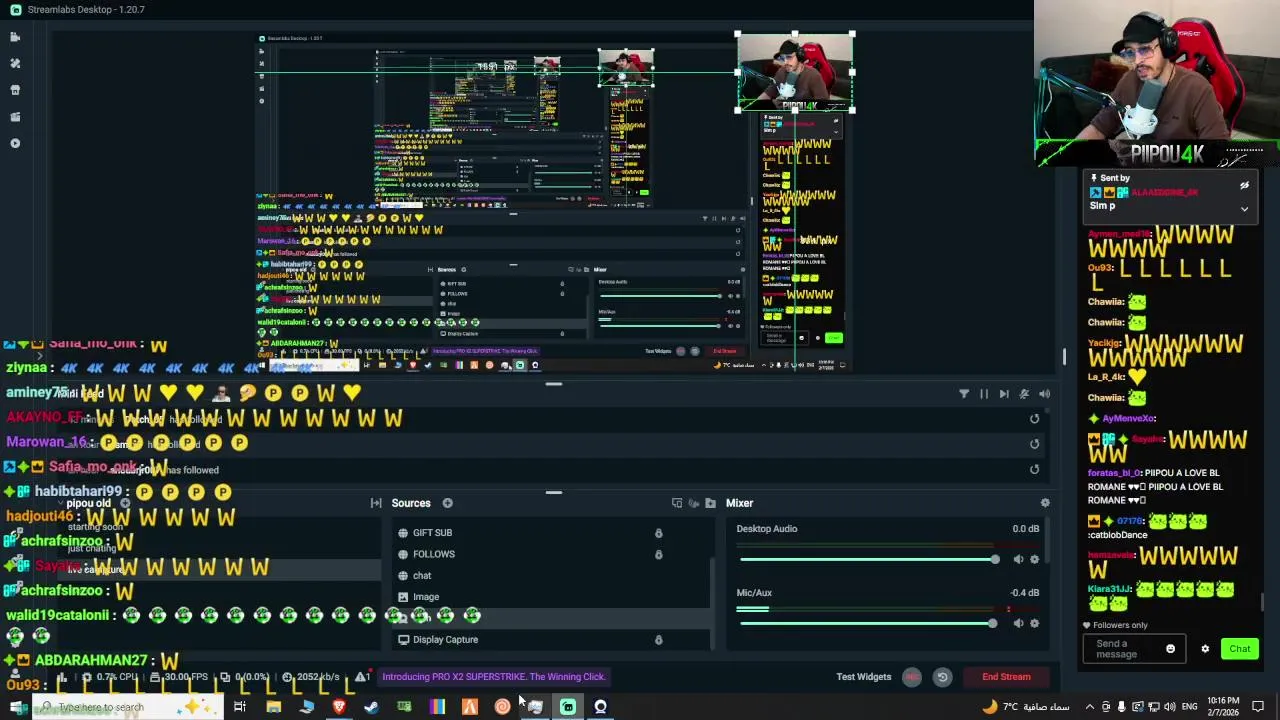Image resolution: width=1280 pixels, height=720 pixels.
Task: Send message with the green Chat button
Action: pyautogui.click(x=1240, y=649)
